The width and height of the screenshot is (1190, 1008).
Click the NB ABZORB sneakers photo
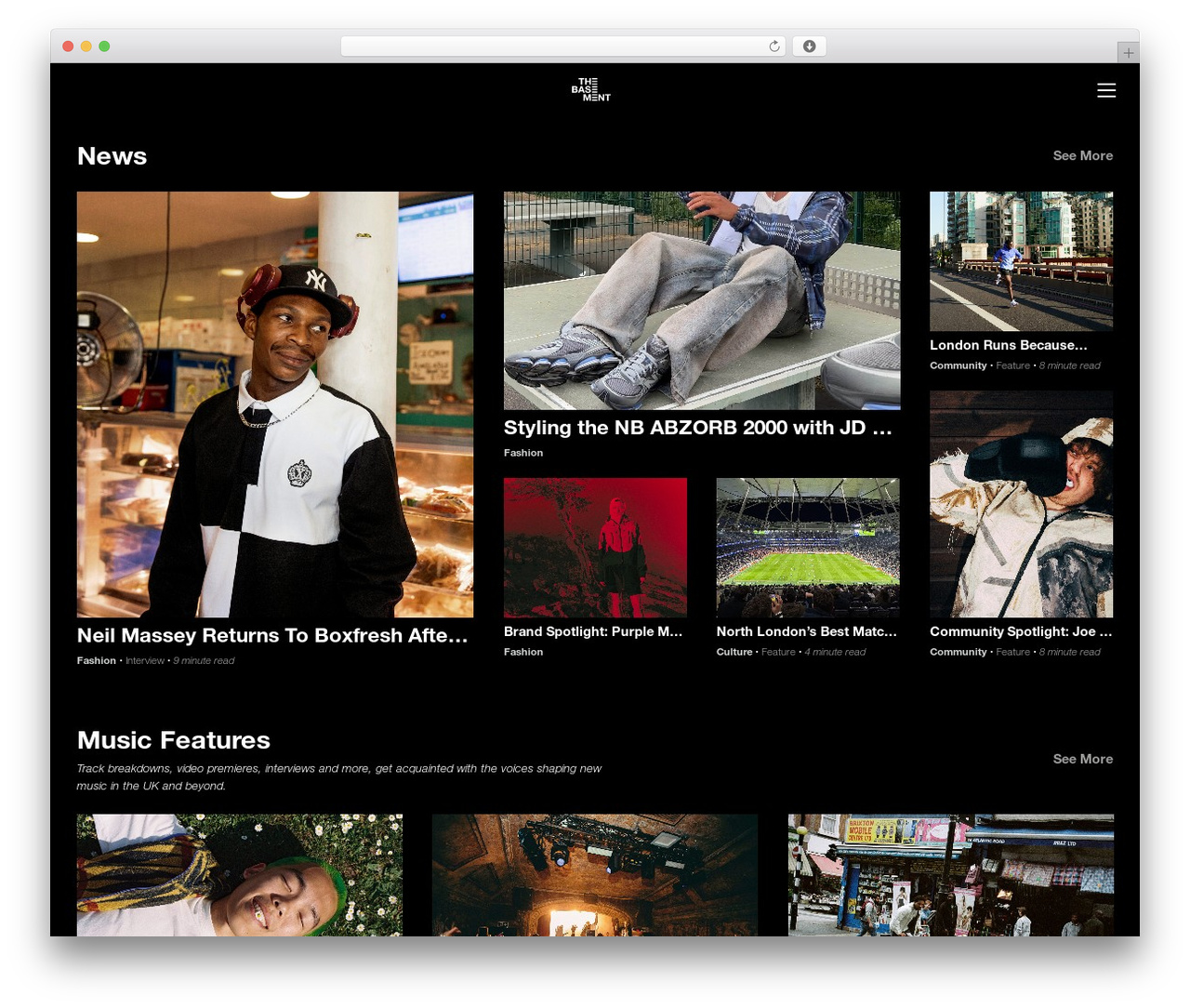point(702,301)
